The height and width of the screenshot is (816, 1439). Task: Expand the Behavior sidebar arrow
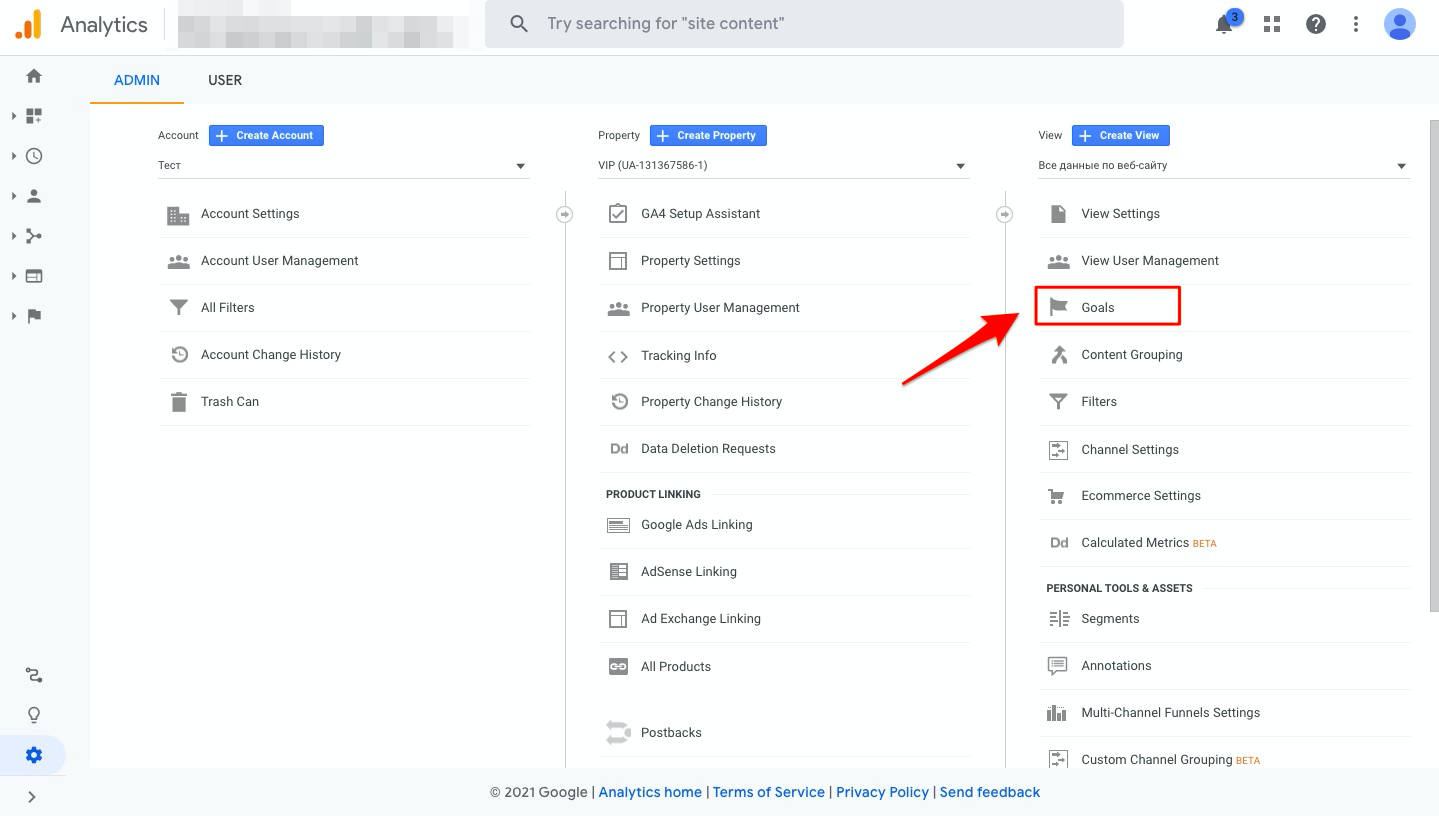14,276
